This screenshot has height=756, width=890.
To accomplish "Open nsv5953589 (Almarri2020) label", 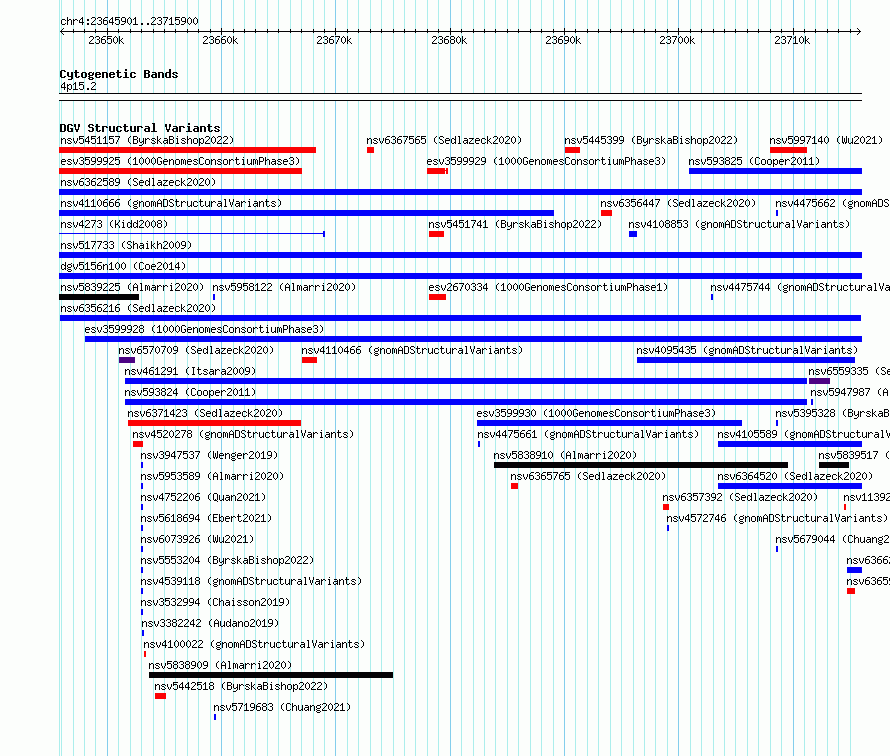I will click(x=212, y=476).
